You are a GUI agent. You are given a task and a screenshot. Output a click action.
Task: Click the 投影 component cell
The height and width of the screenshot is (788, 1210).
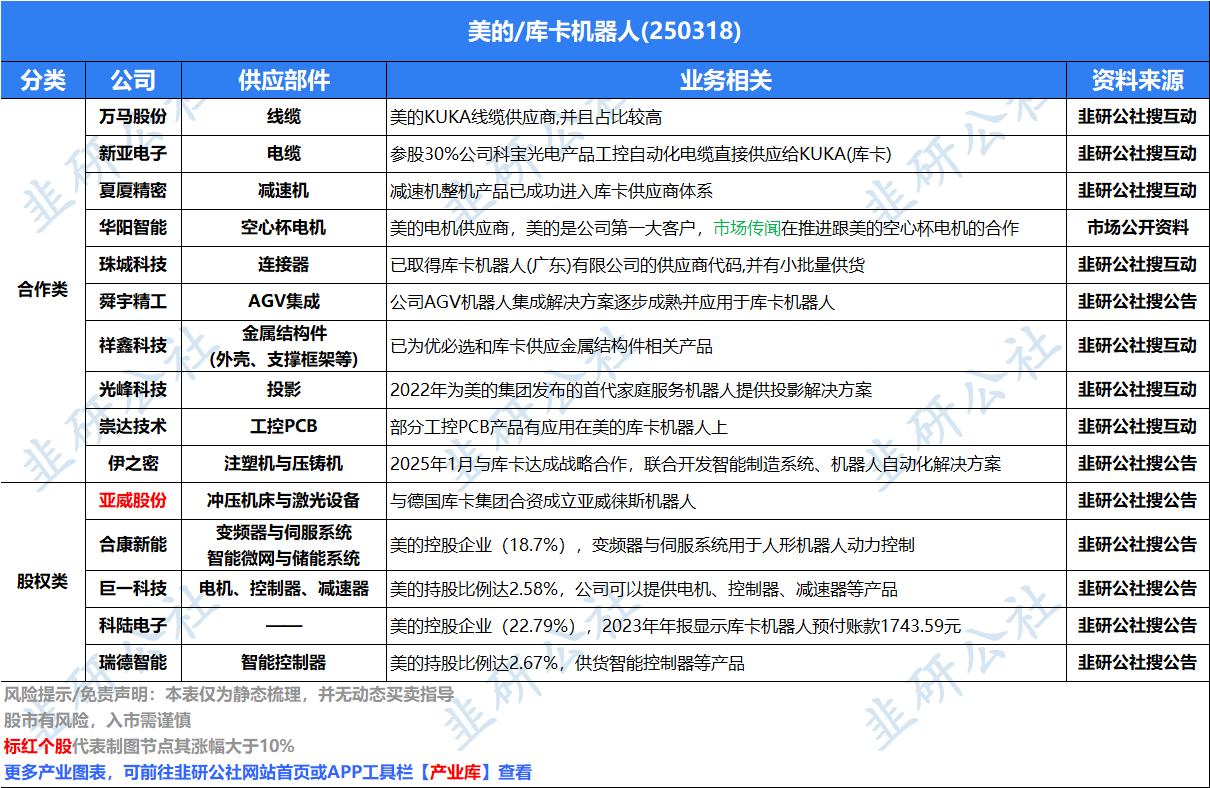[x=284, y=389]
